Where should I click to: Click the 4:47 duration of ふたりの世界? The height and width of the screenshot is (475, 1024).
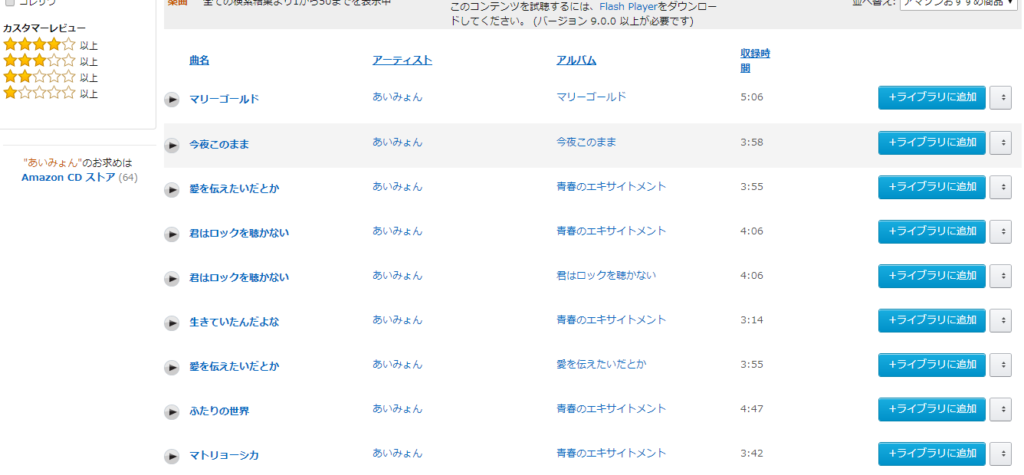752,408
